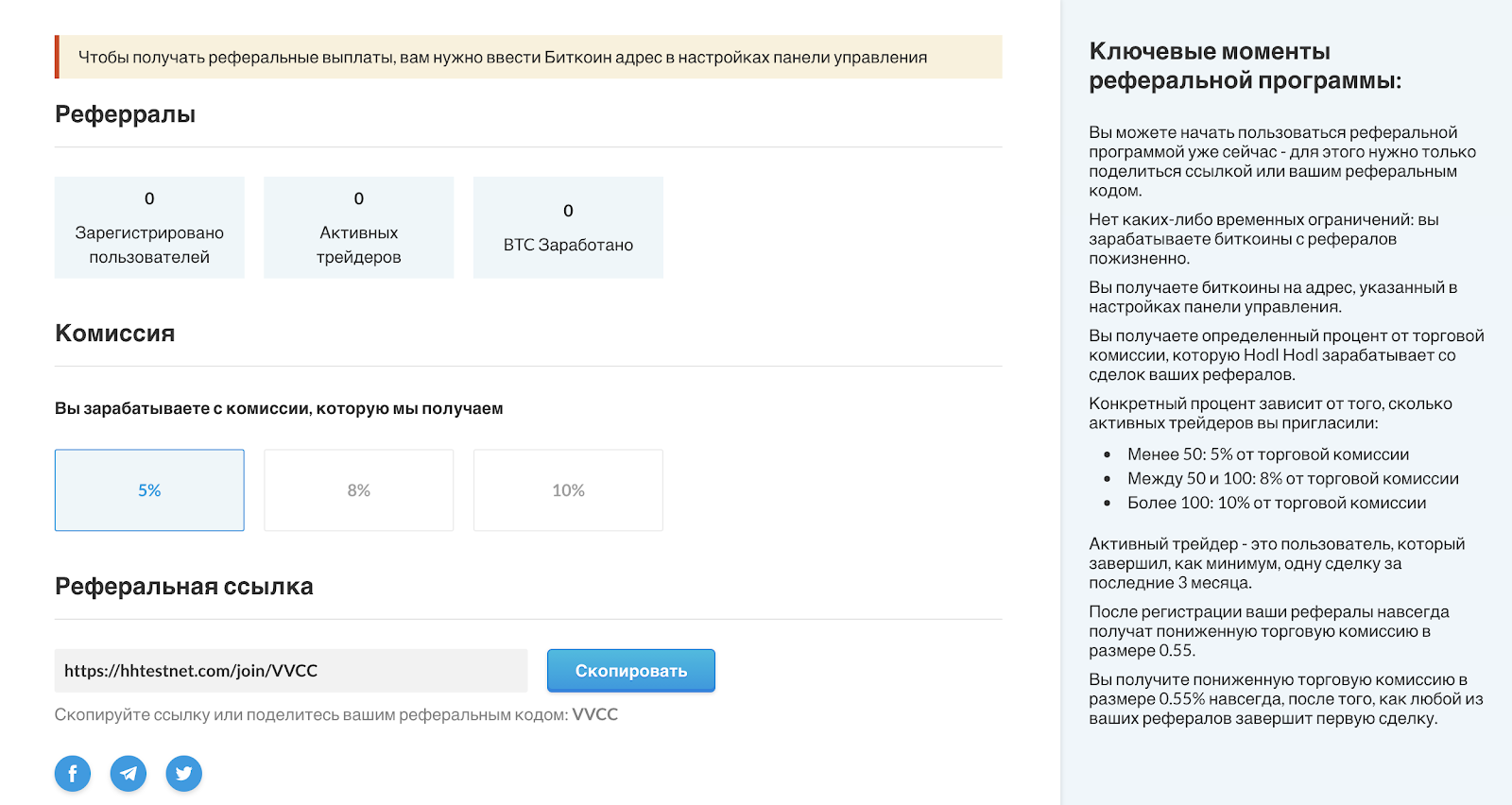Click the Реферальная ссылка heading
The image size is (1512, 805).
183,587
